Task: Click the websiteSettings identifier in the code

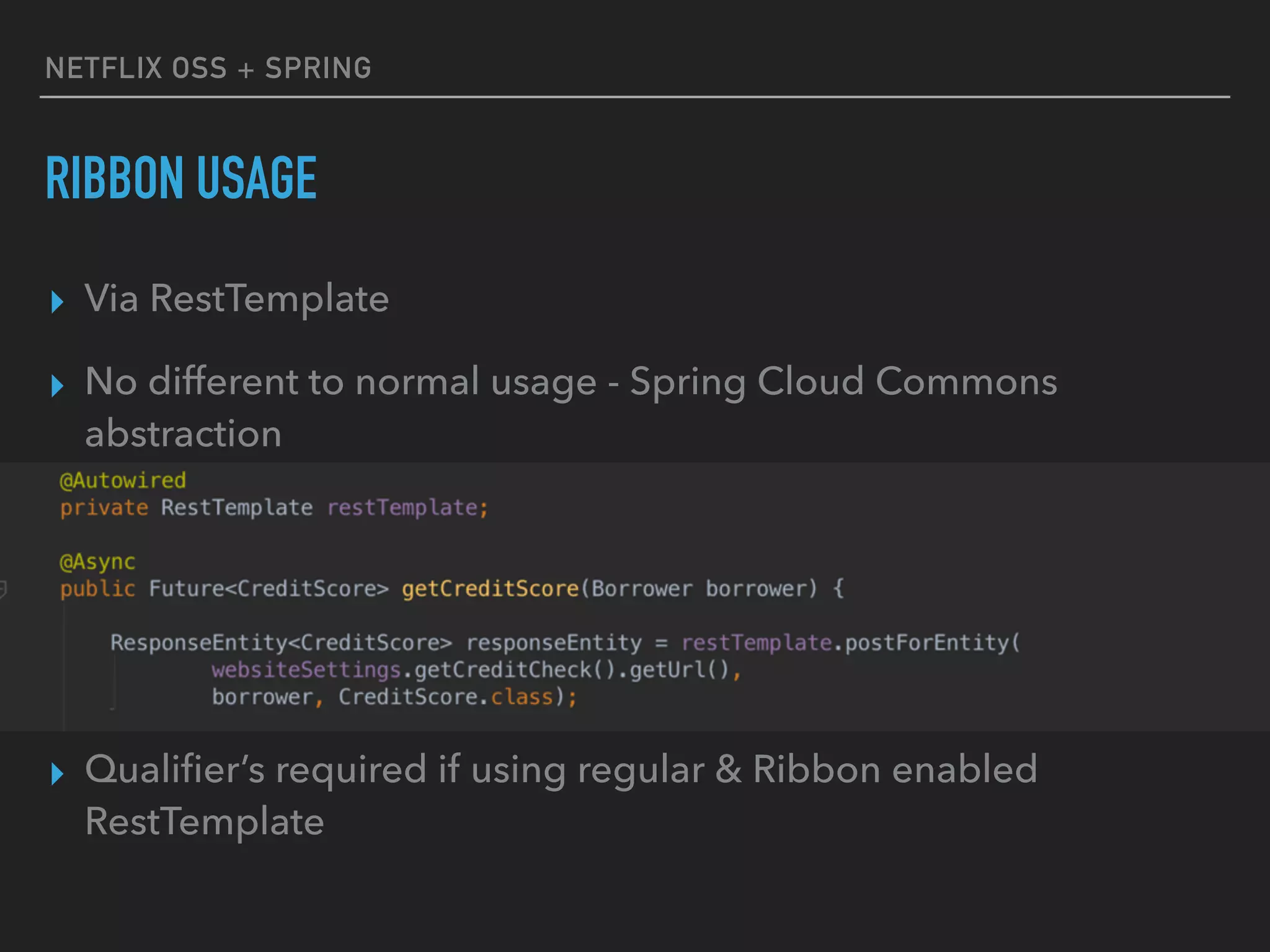Action: click(x=306, y=669)
